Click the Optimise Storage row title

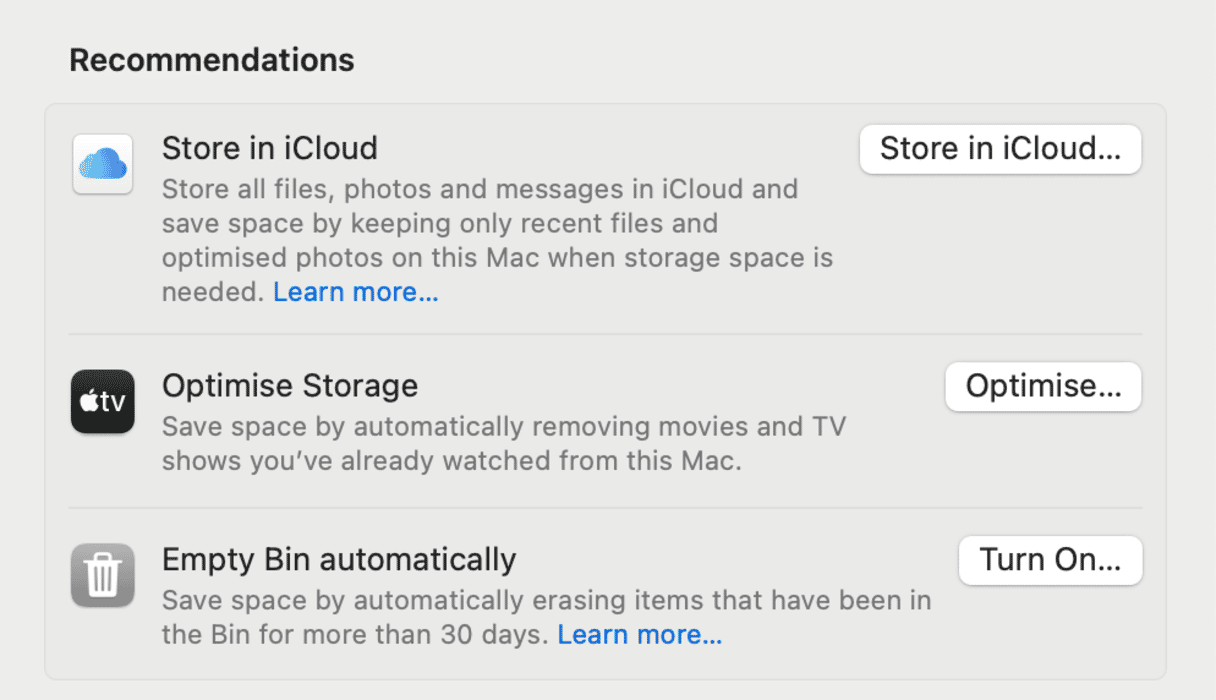tap(290, 386)
